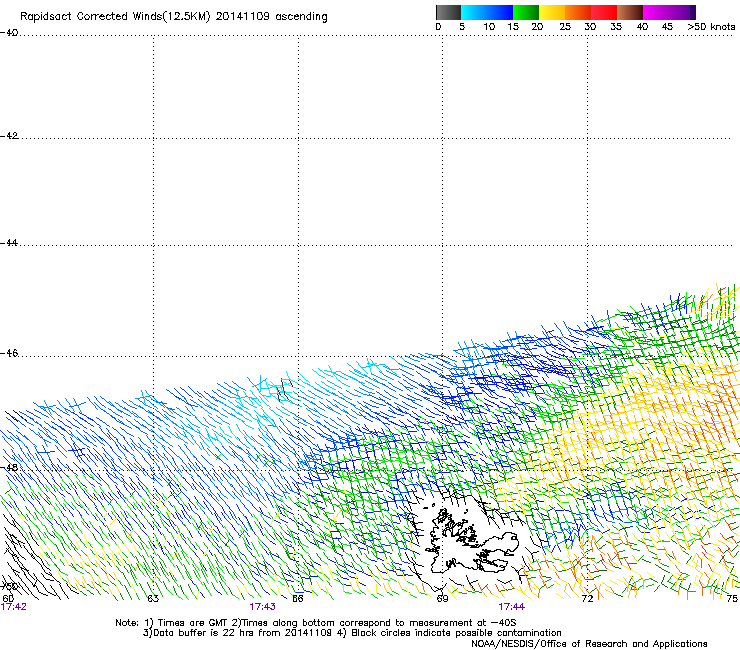
Task: Click the 69 longitude label
Action: point(442,599)
